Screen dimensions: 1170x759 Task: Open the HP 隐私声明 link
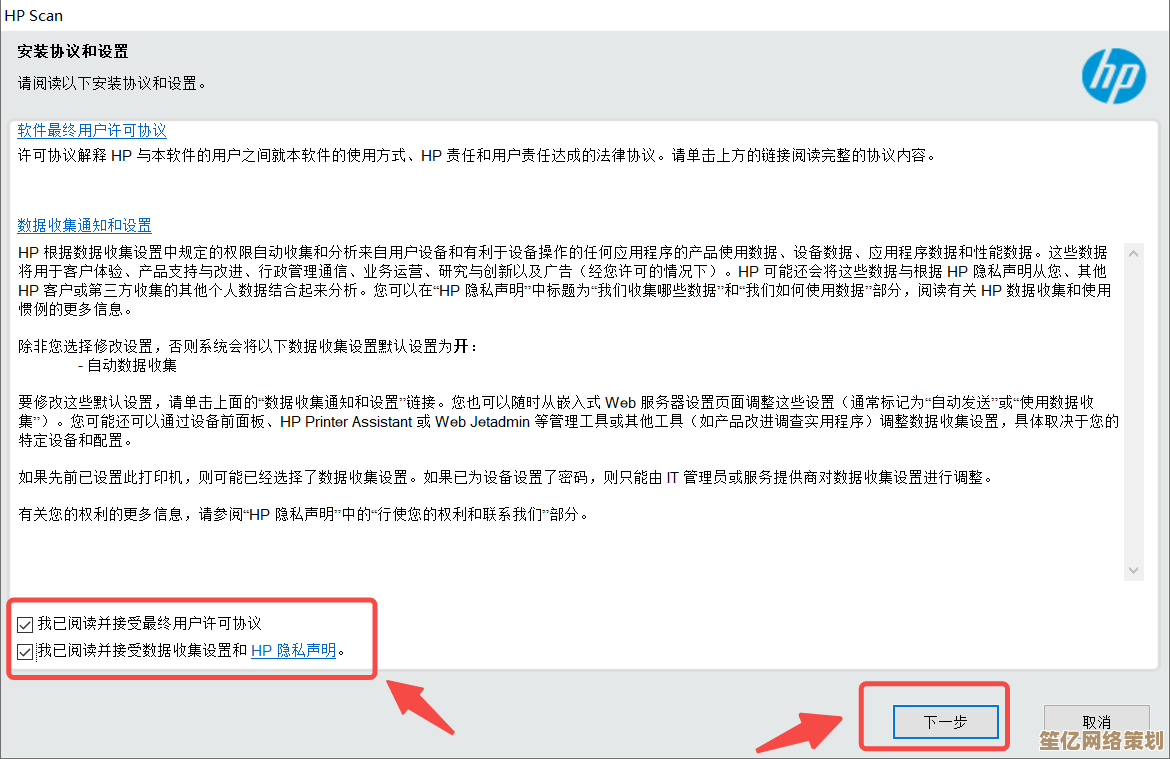(x=293, y=650)
